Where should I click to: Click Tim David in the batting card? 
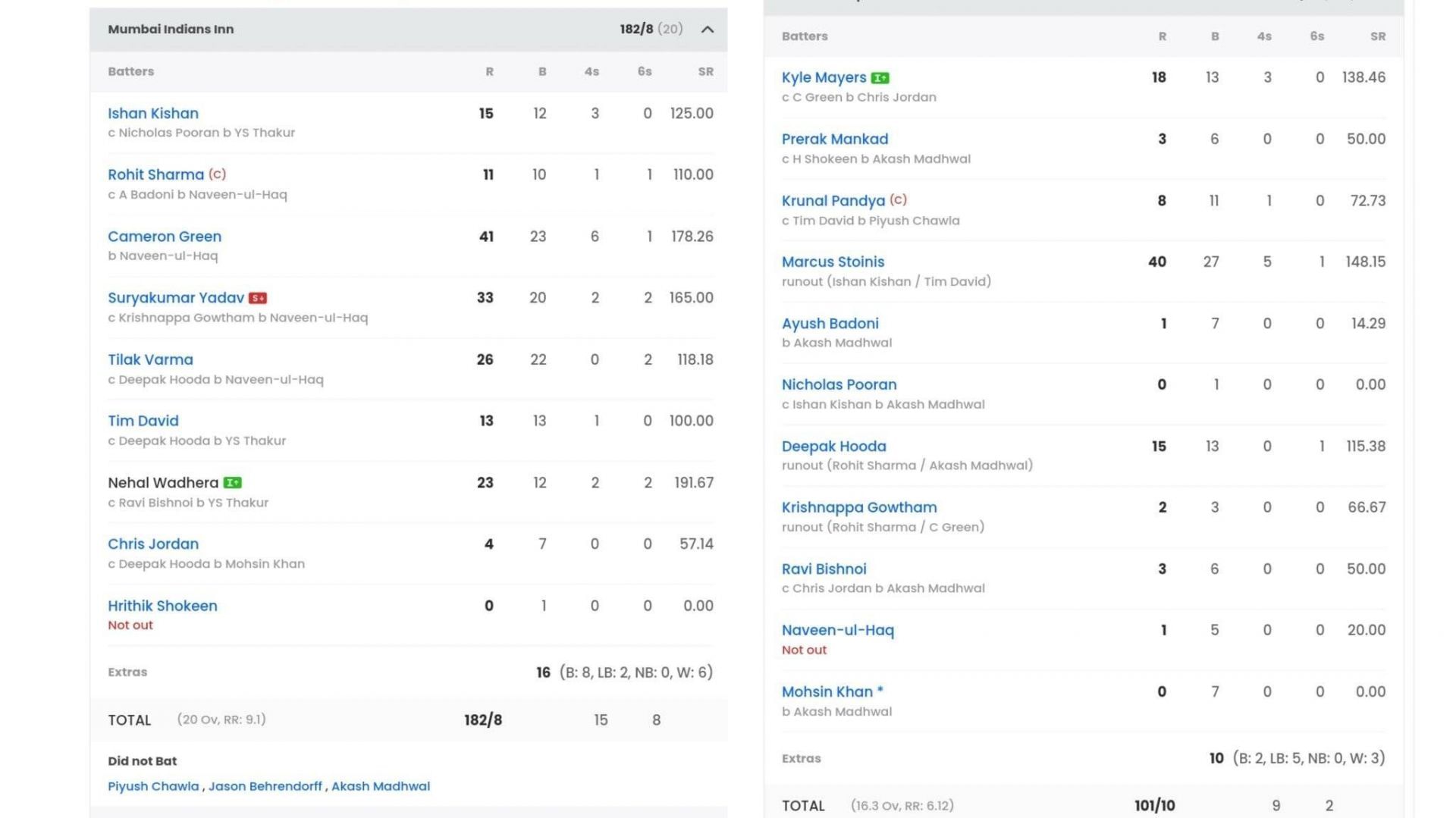143,421
